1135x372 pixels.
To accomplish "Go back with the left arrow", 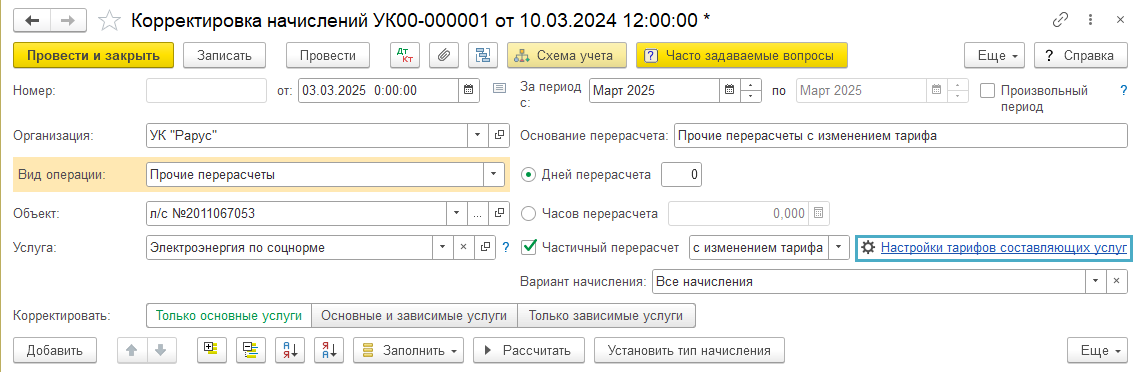I will tap(33, 21).
